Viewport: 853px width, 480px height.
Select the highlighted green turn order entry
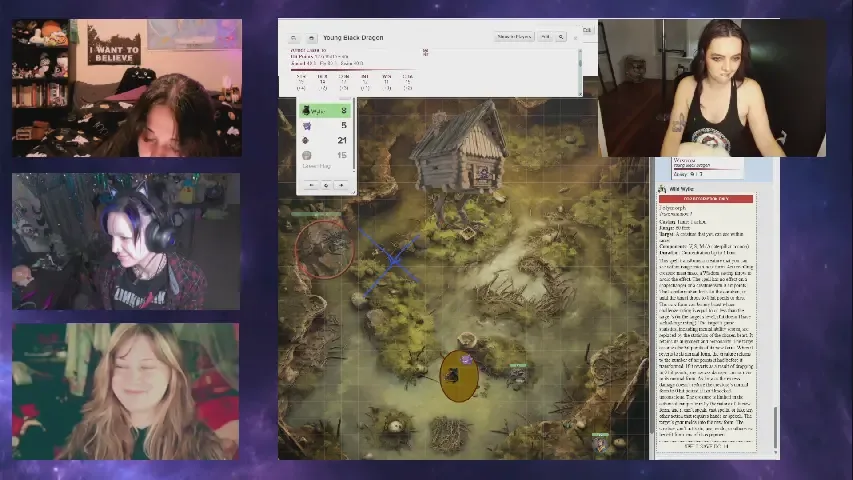(326, 111)
